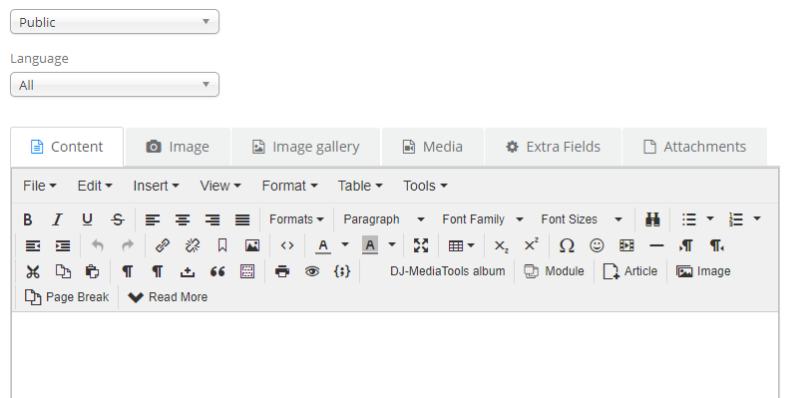Insert a special character omega
The width and height of the screenshot is (800, 398).
566,246
